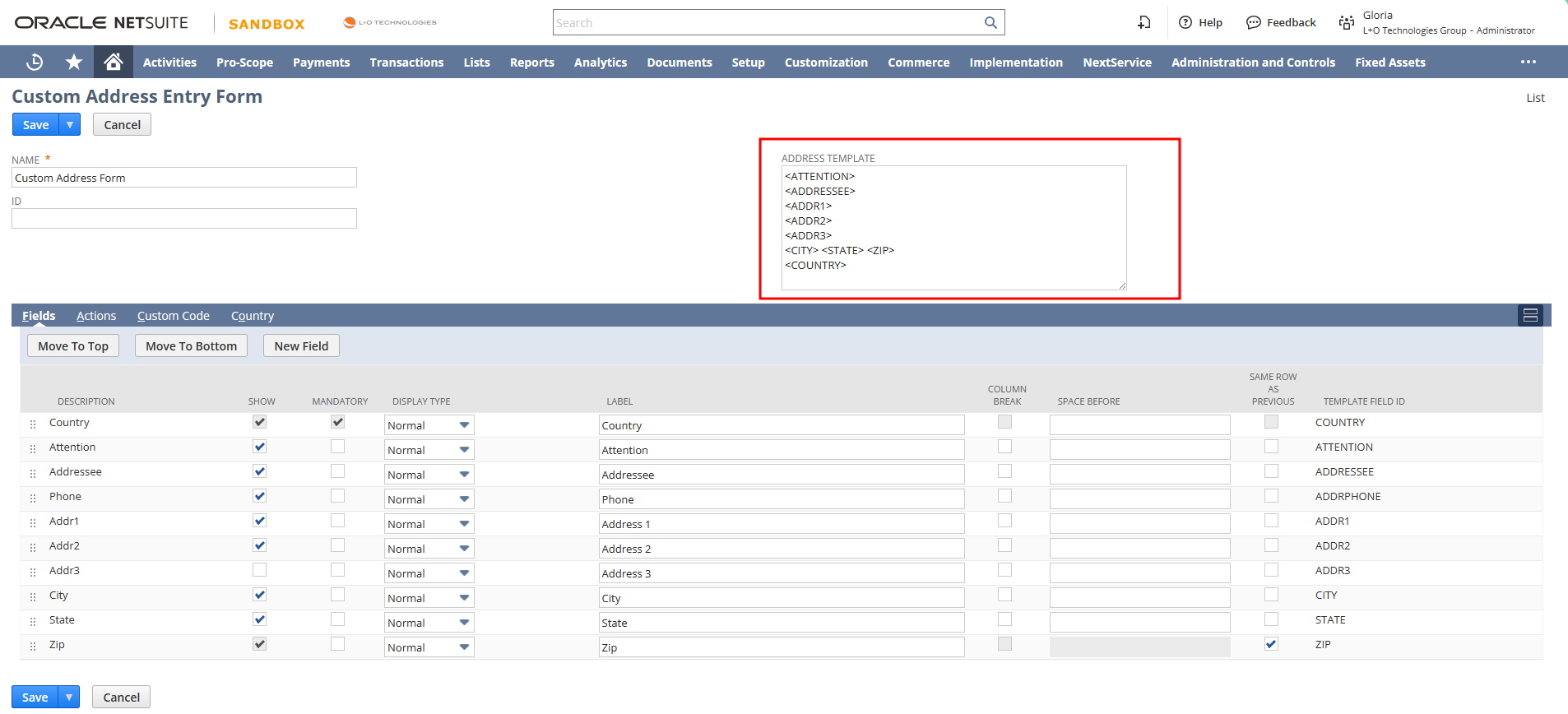Image resolution: width=1568 pixels, height=714 pixels.
Task: Click the Feedback speech bubble icon
Action: (x=1253, y=23)
